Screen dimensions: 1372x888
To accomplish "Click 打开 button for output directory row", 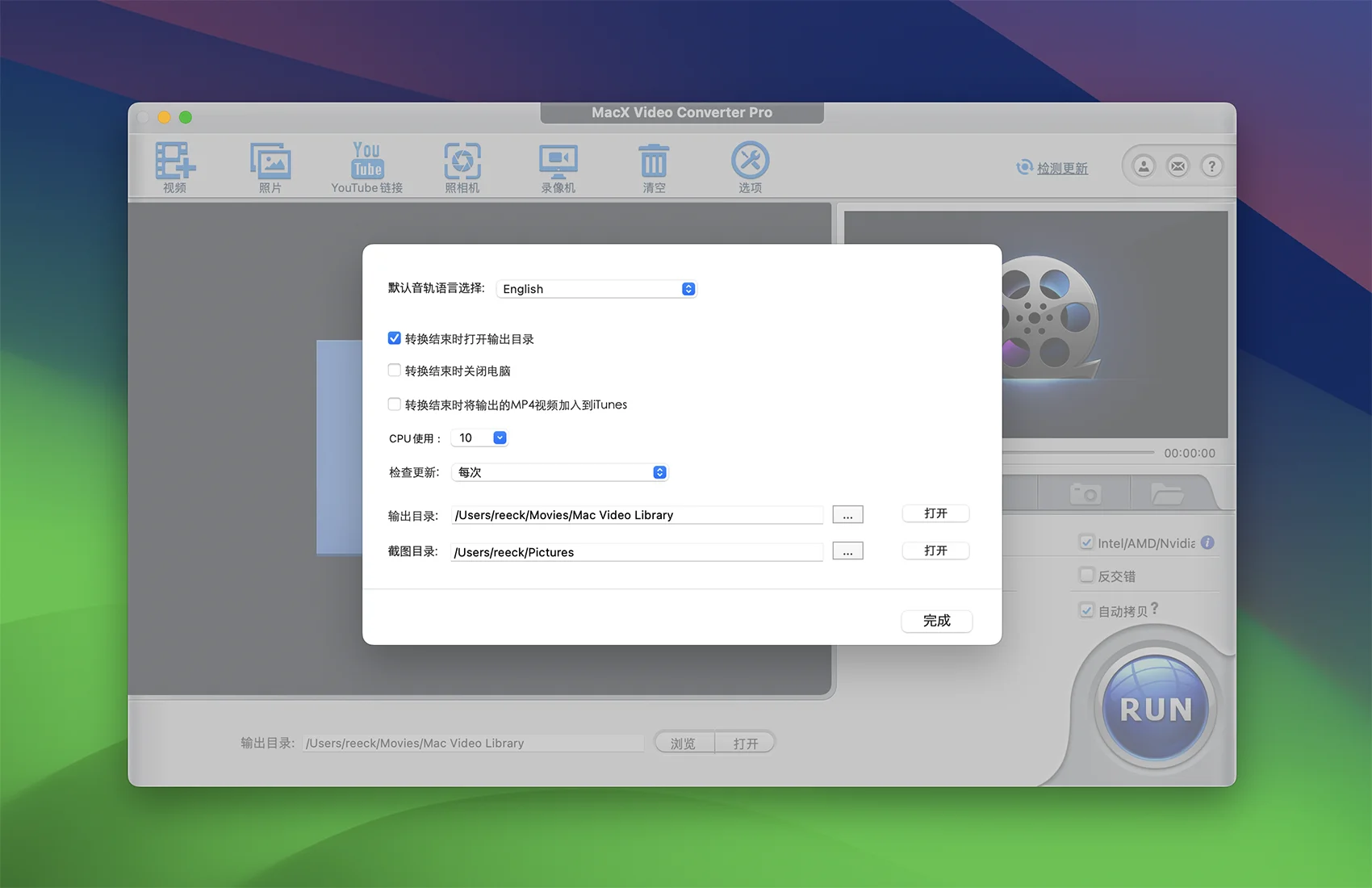I will [x=935, y=513].
